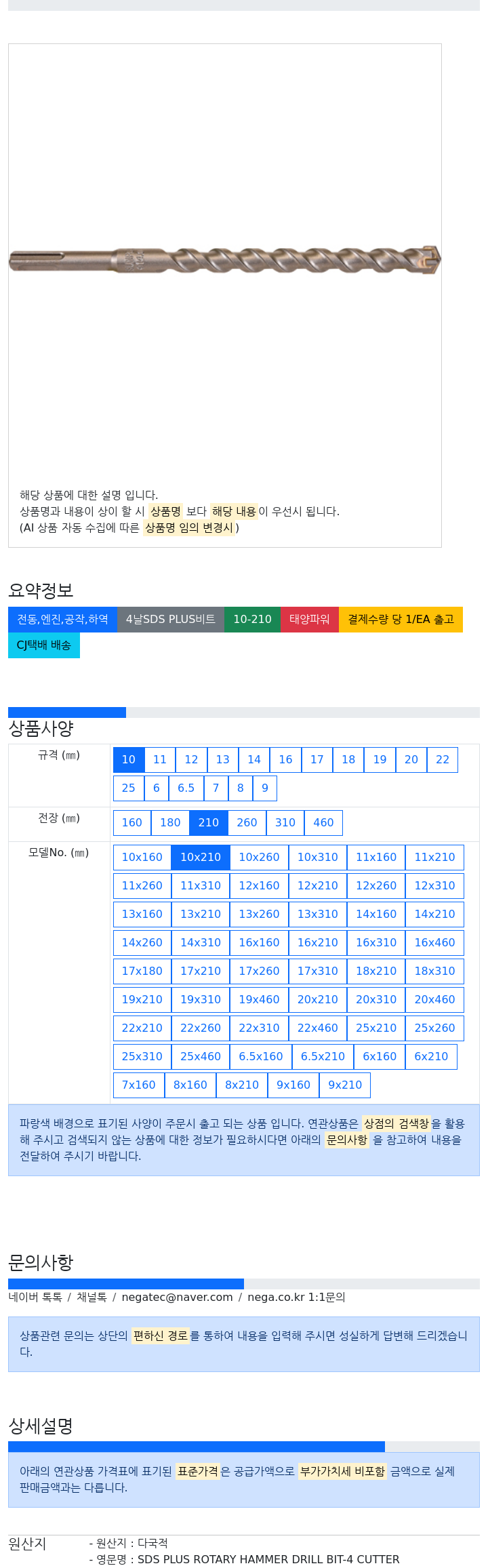Open model 10x160 link

point(142,857)
